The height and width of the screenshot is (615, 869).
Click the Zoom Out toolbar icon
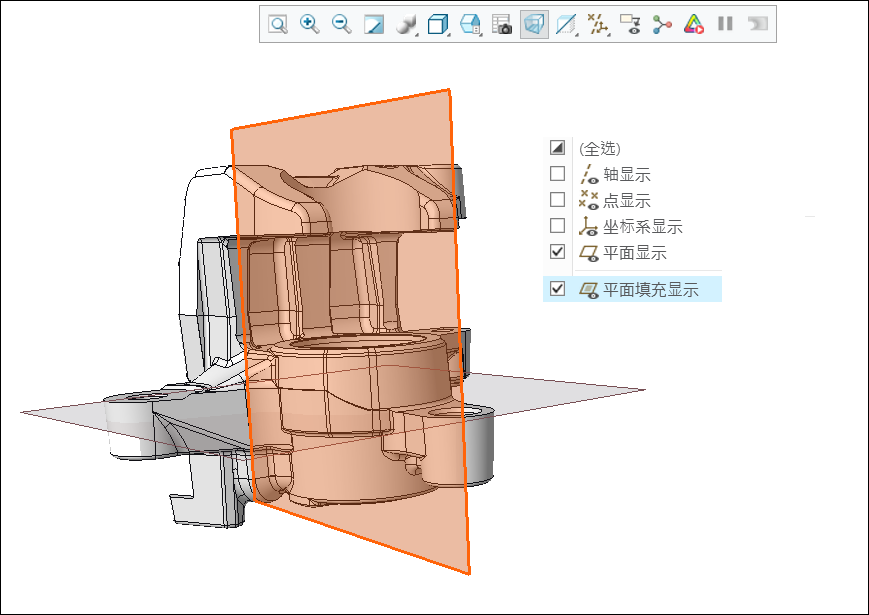[x=344, y=26]
